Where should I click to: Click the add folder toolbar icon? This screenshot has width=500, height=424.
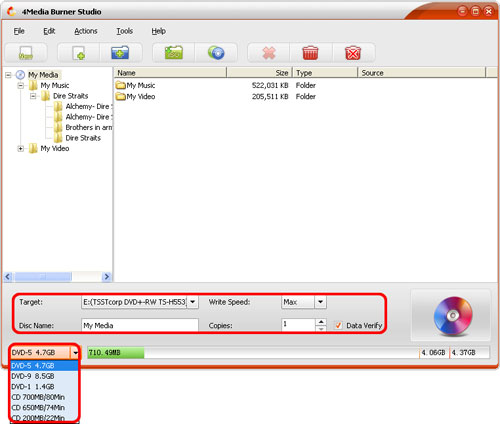[x=120, y=53]
